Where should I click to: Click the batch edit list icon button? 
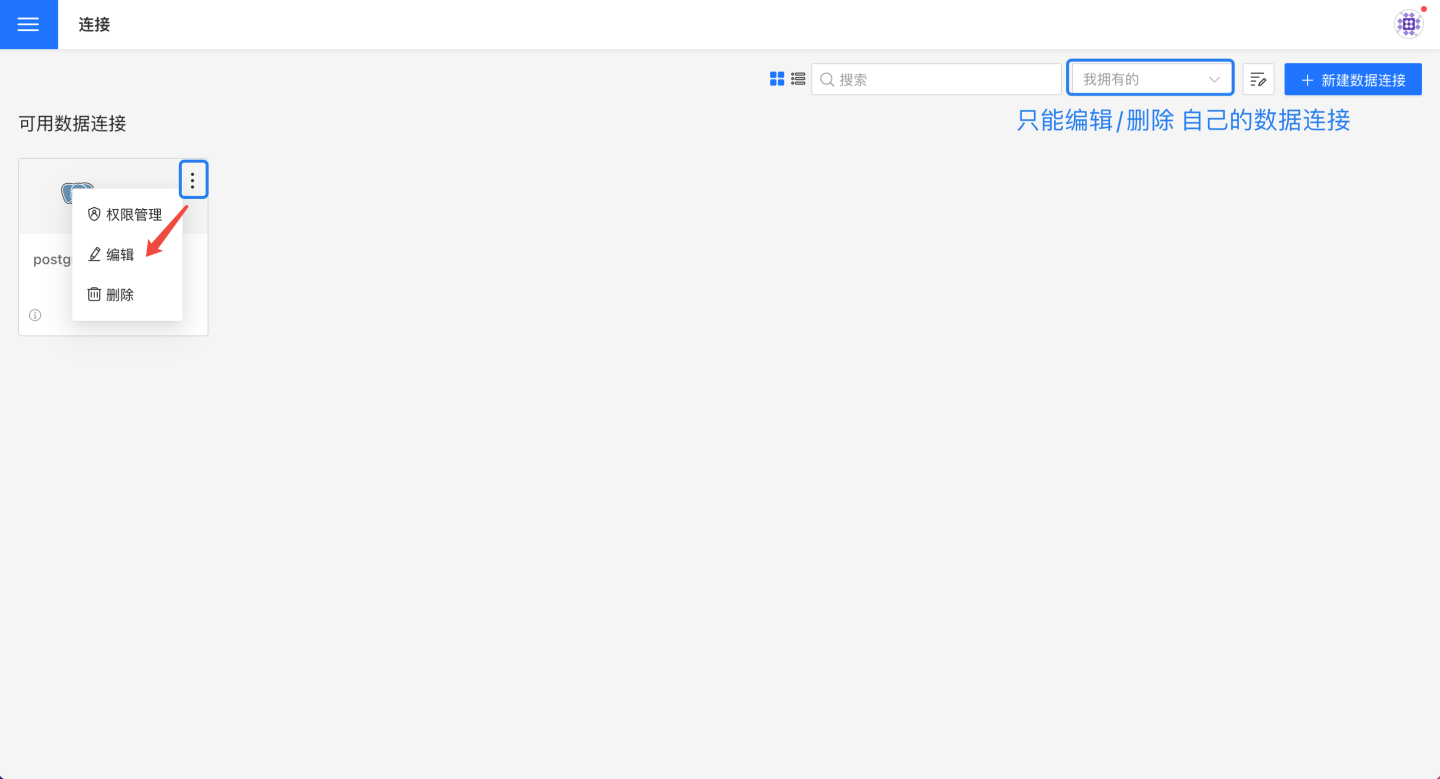click(1258, 79)
